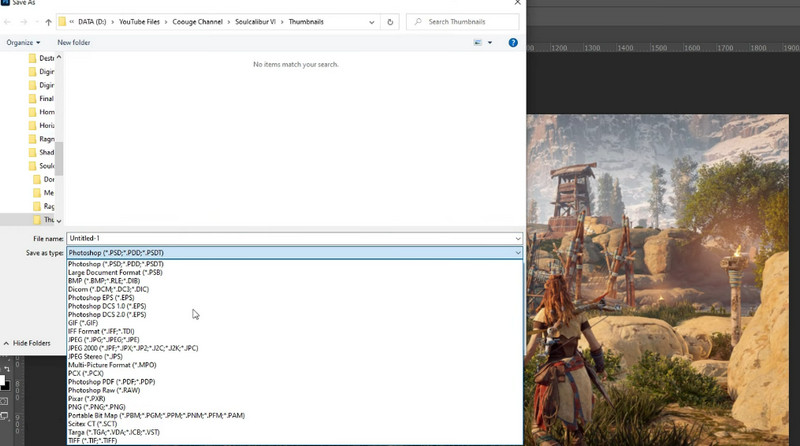800x446 pixels.
Task: Click the folder tree scroll up arrow
Action: tap(59, 57)
